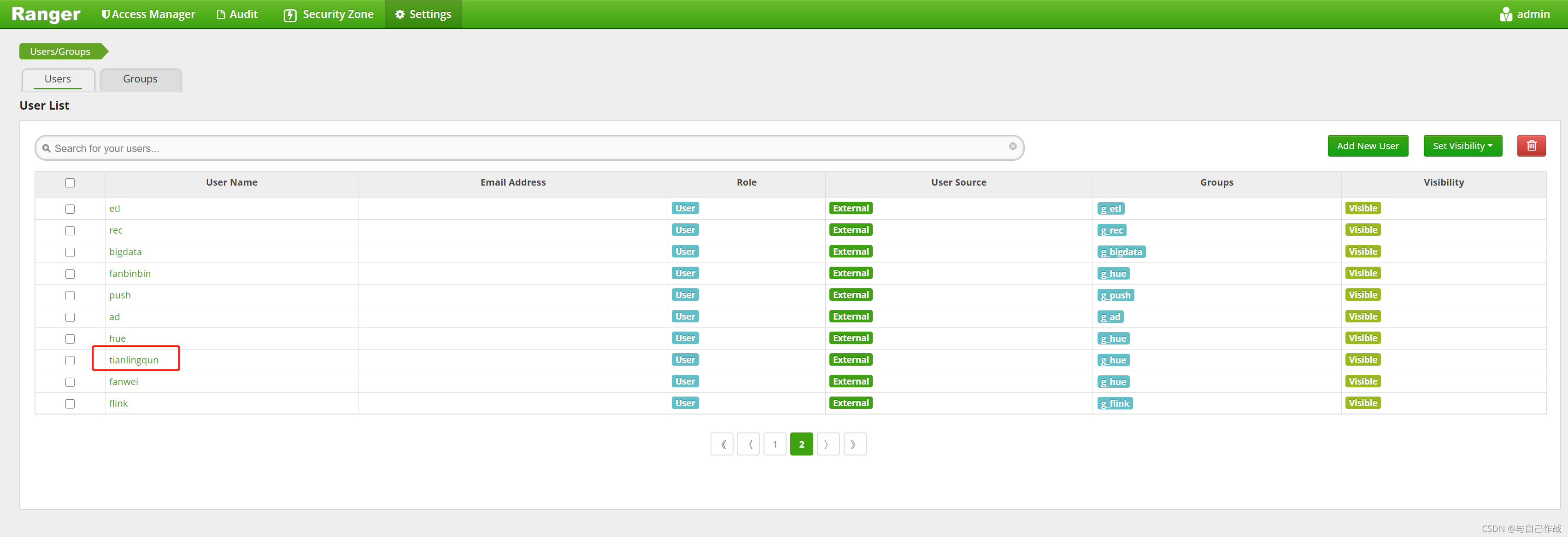Clear search with the X icon
The height and width of the screenshot is (537, 1568).
[1012, 146]
